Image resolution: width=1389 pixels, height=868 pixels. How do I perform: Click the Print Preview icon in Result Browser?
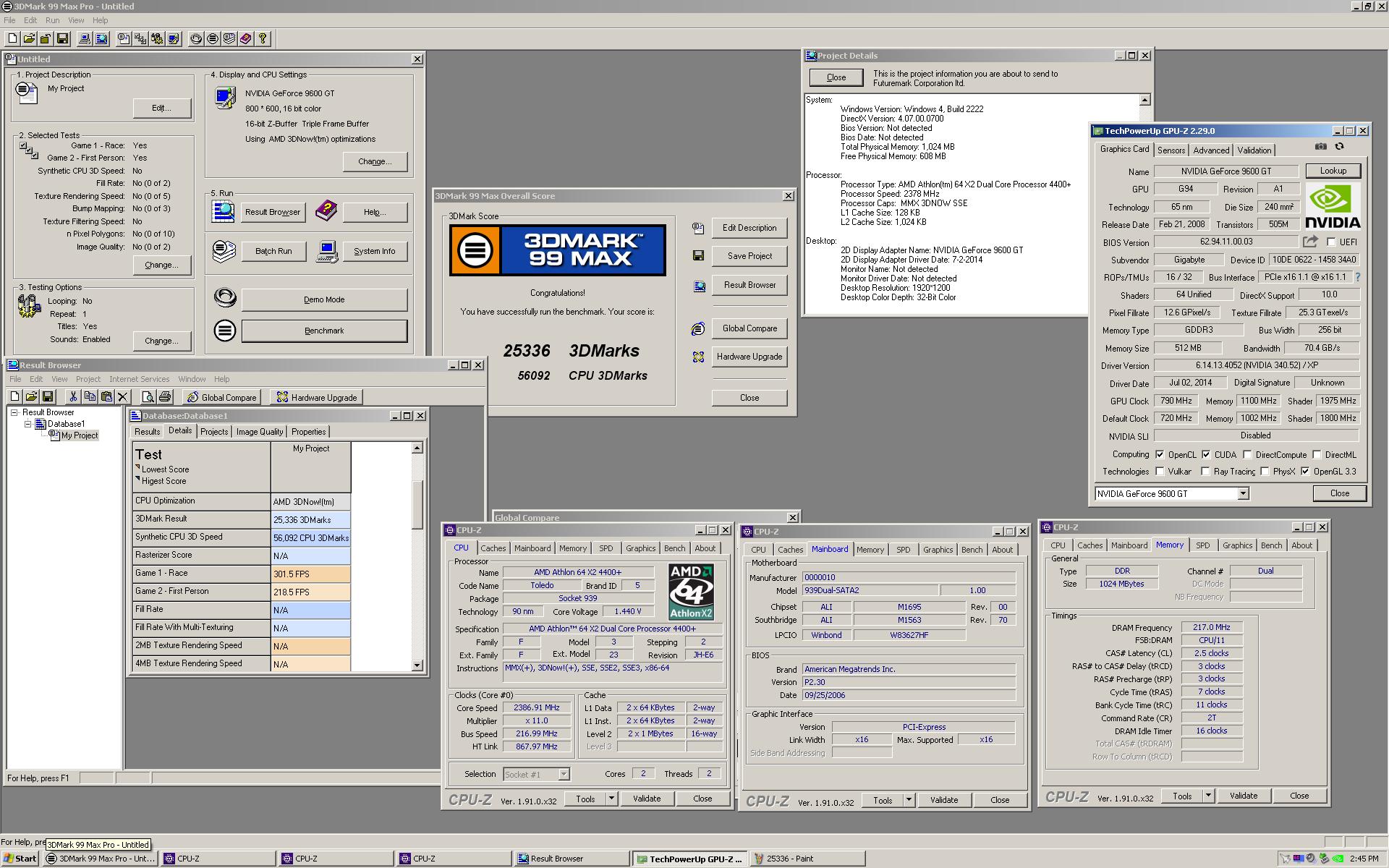coord(148,396)
